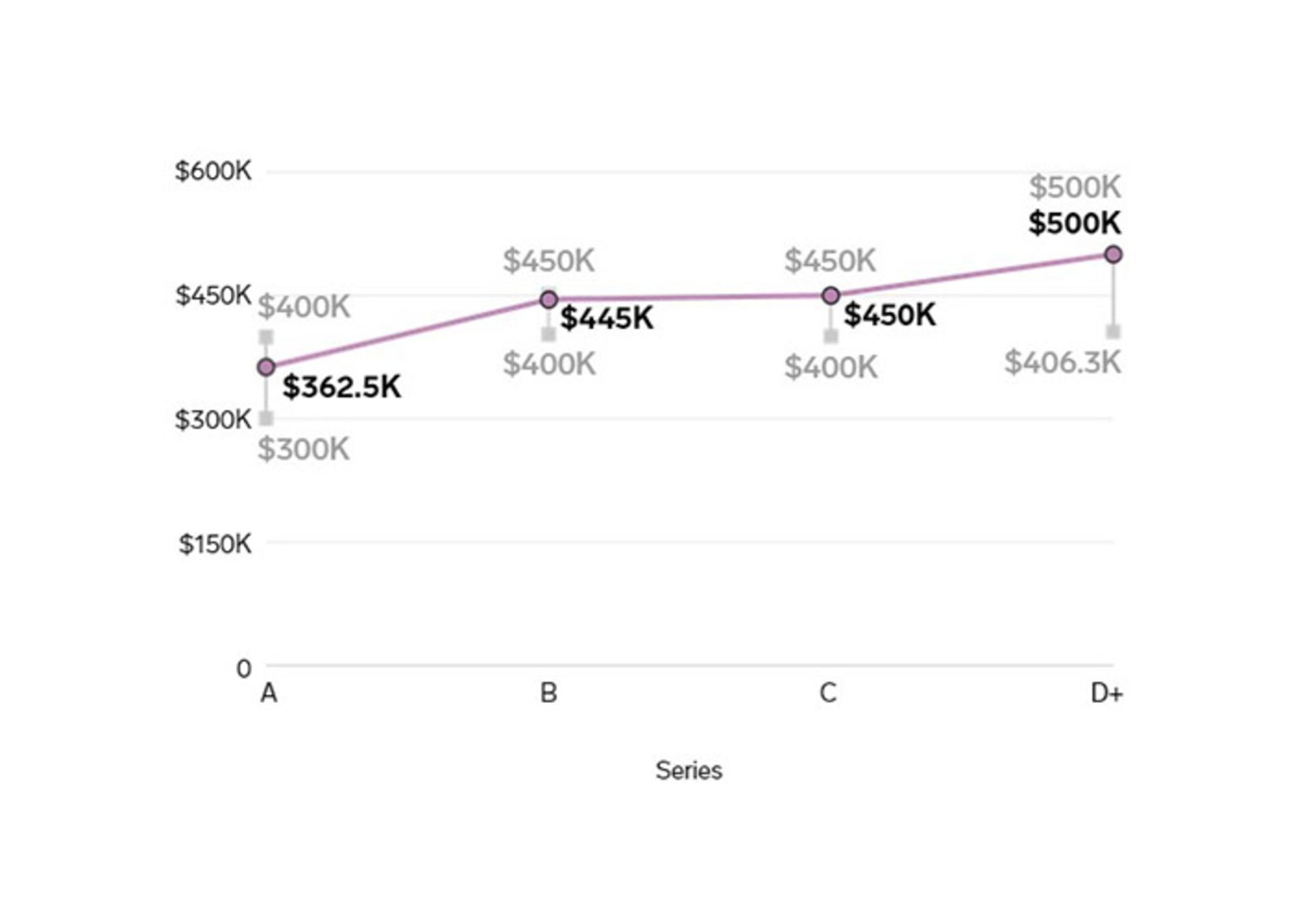Select the purple data point for Series D+

(1113, 254)
